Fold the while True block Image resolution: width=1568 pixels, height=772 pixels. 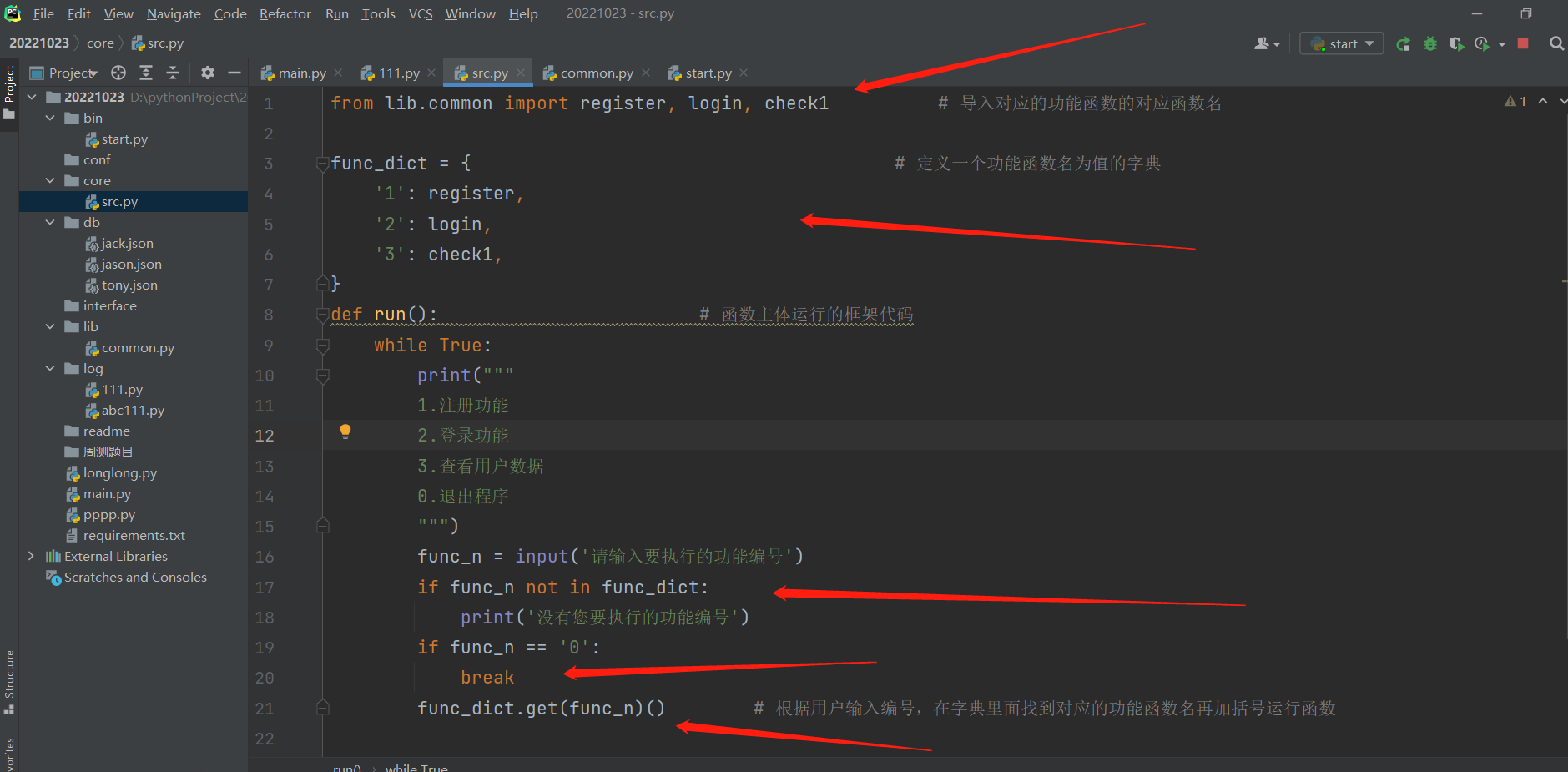[x=323, y=346]
